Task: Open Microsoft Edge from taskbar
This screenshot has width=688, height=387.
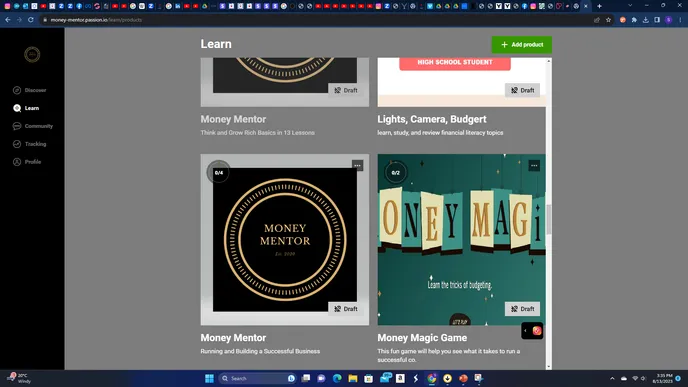Action: click(337, 378)
